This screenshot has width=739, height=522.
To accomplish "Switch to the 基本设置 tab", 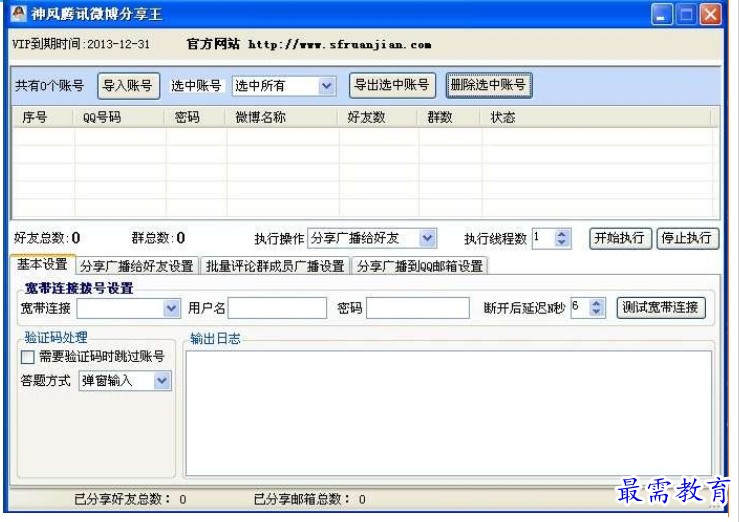I will click(42, 265).
